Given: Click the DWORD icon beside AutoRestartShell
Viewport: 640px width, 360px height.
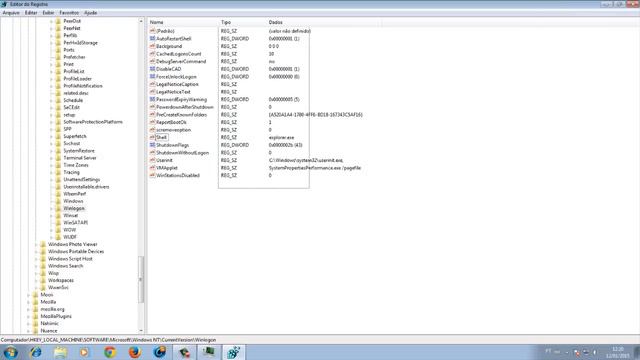Looking at the screenshot, I should [152, 38].
